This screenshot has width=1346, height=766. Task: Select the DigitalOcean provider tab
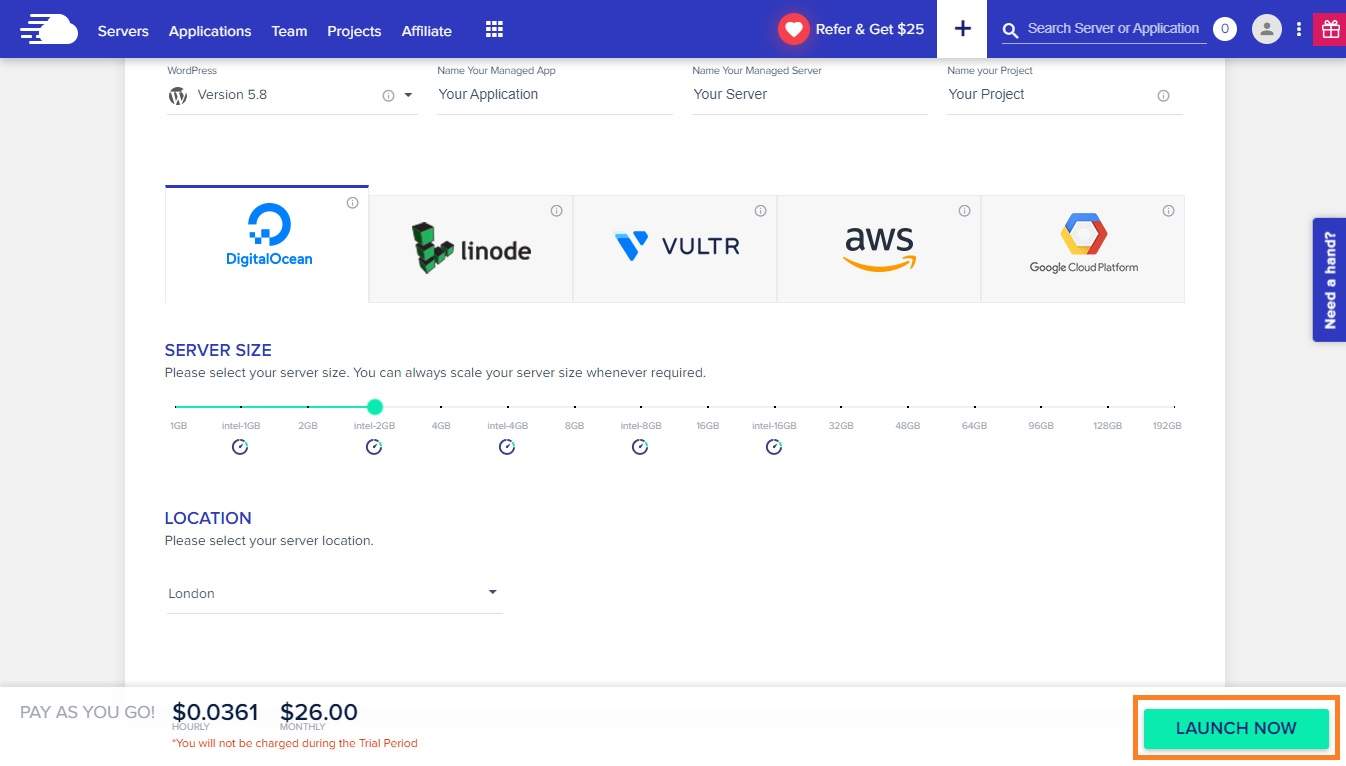coord(267,243)
